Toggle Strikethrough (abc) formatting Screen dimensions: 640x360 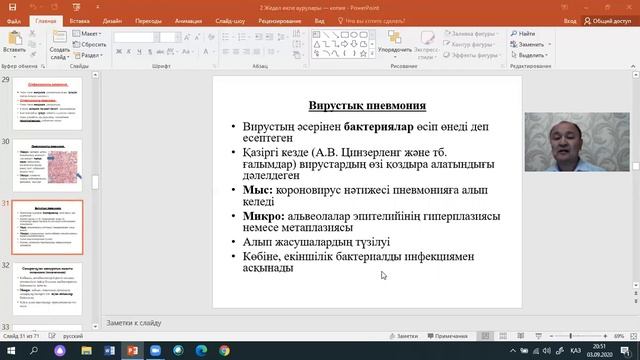160,51
